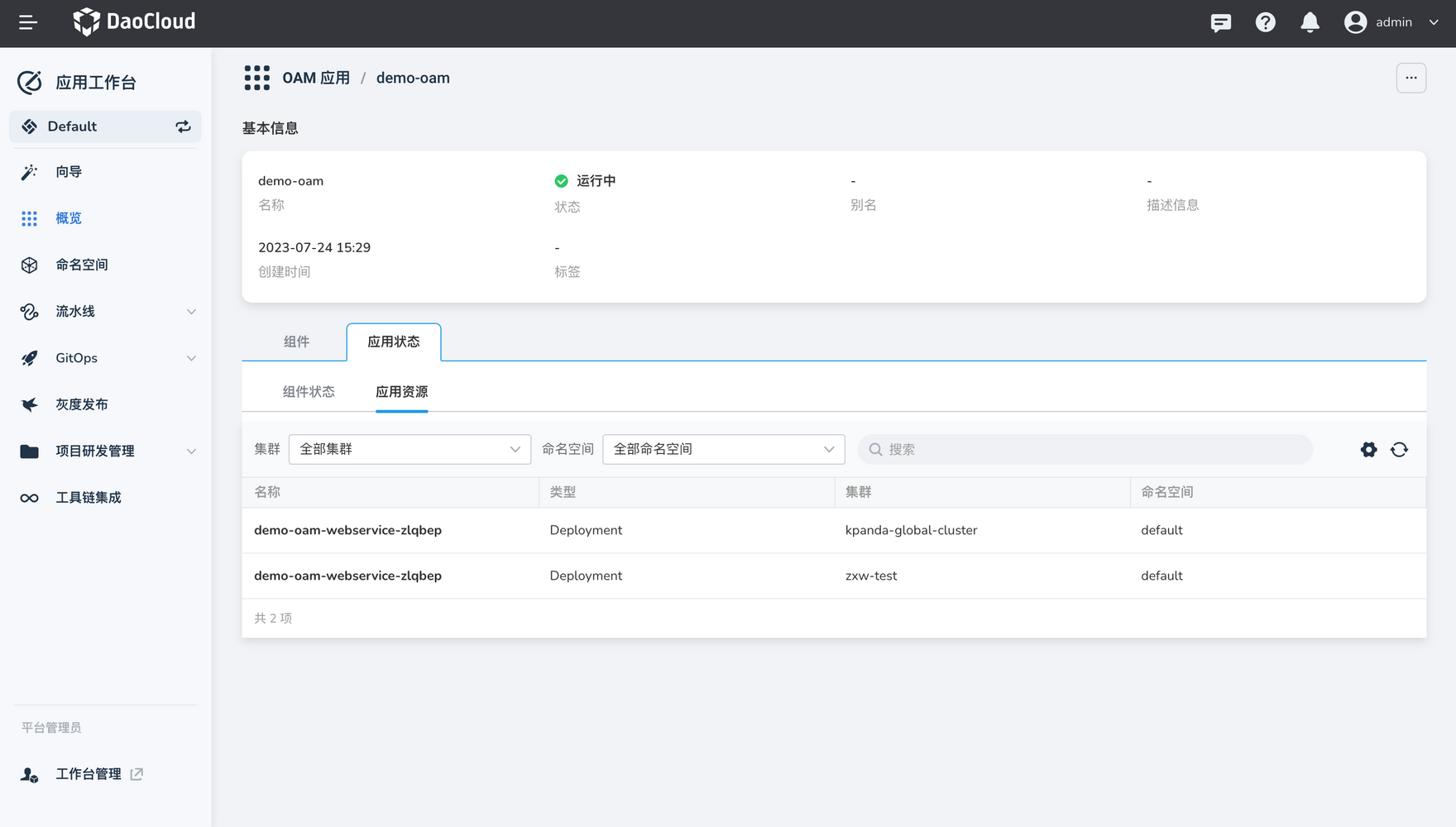The height and width of the screenshot is (827, 1456).
Task: Open the help question mark icon
Action: (x=1265, y=22)
